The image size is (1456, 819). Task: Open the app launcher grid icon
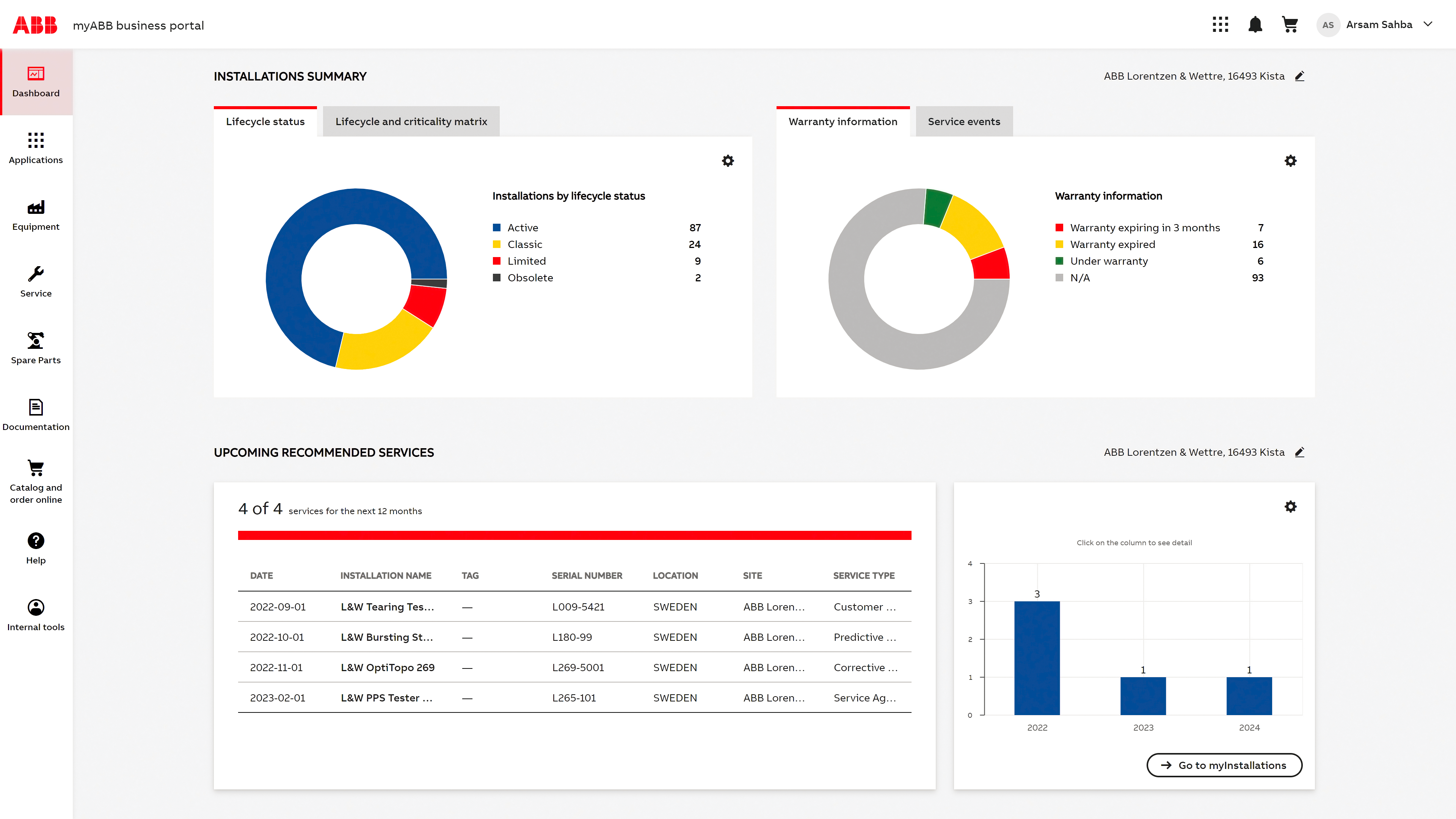(x=1220, y=24)
